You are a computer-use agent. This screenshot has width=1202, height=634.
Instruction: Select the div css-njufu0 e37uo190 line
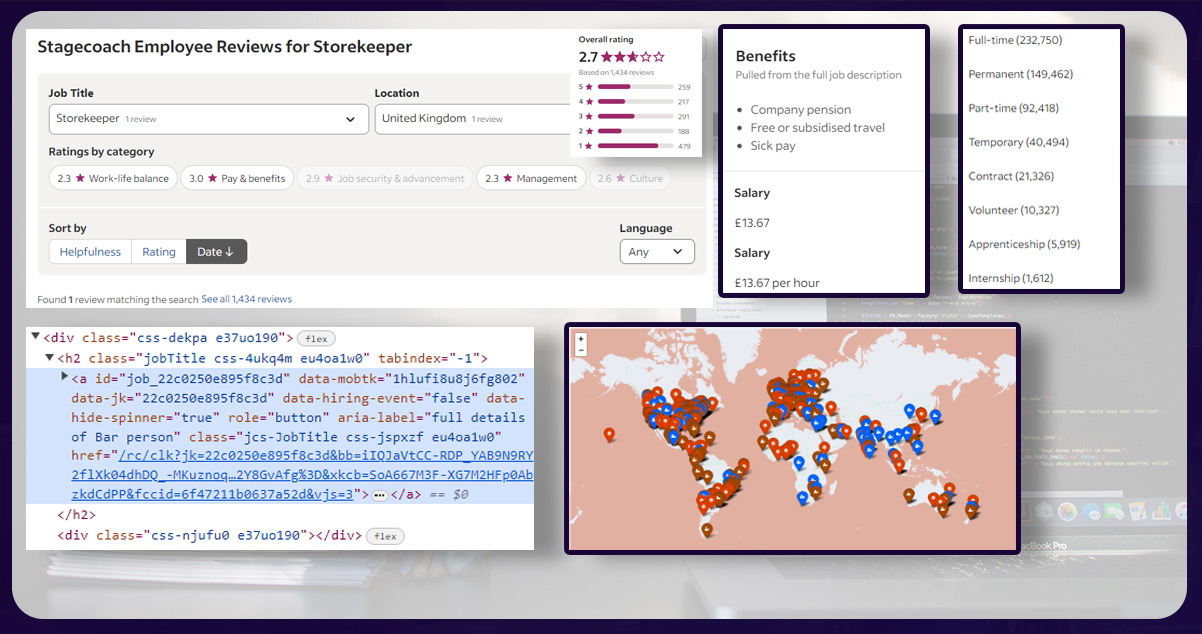(x=209, y=536)
